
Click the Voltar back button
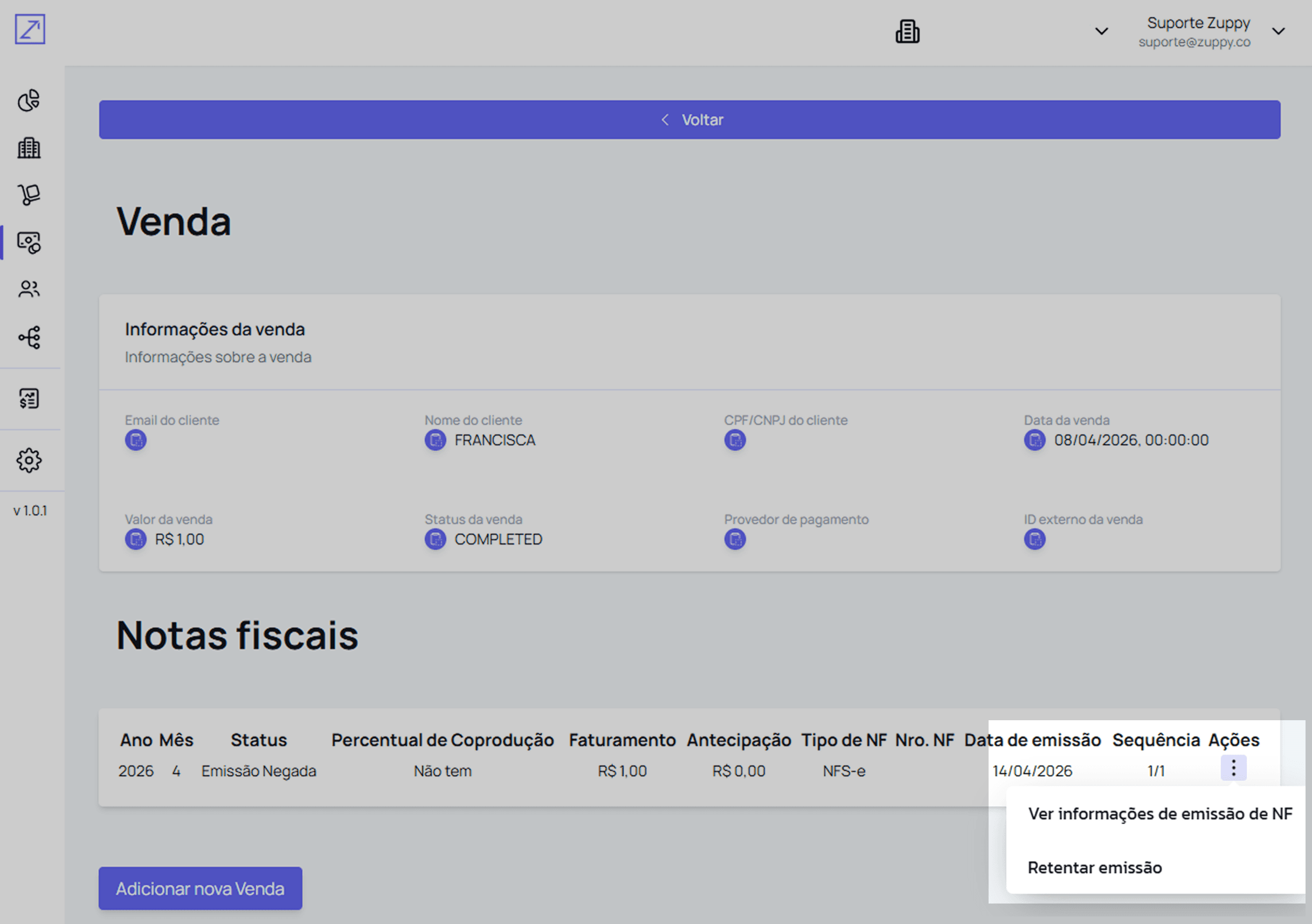pos(689,120)
